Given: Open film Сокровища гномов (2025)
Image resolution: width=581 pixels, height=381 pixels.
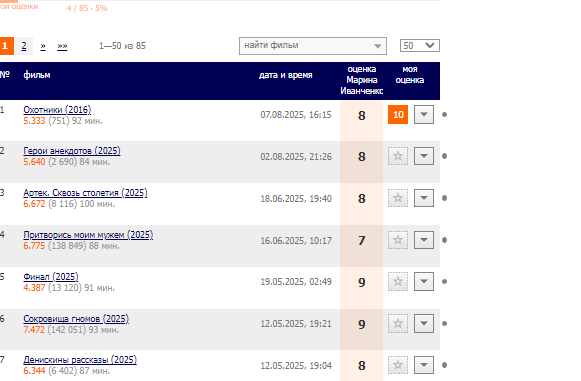Looking at the screenshot, I should (76, 319).
